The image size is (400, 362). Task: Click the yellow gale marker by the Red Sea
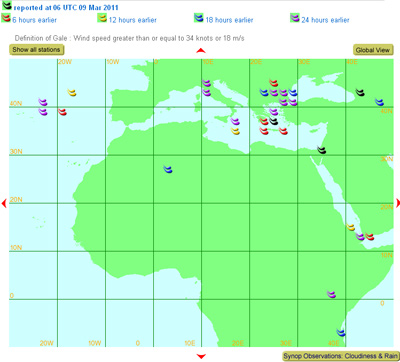coord(350,227)
